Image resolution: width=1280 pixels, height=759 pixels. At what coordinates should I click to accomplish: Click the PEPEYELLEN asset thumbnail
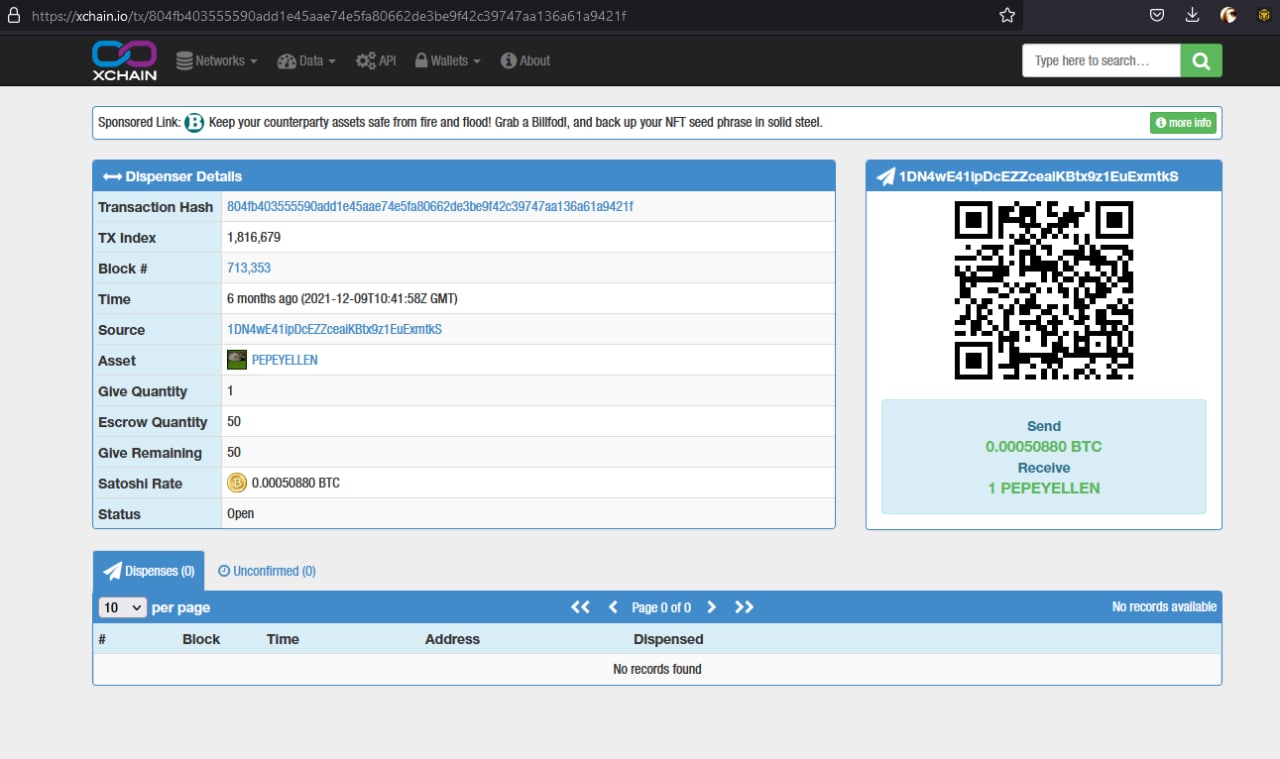coord(237,360)
